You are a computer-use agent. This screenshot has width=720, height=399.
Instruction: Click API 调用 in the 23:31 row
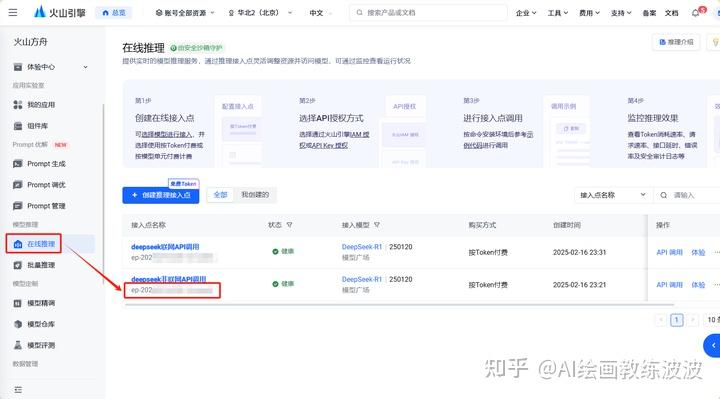(x=669, y=253)
